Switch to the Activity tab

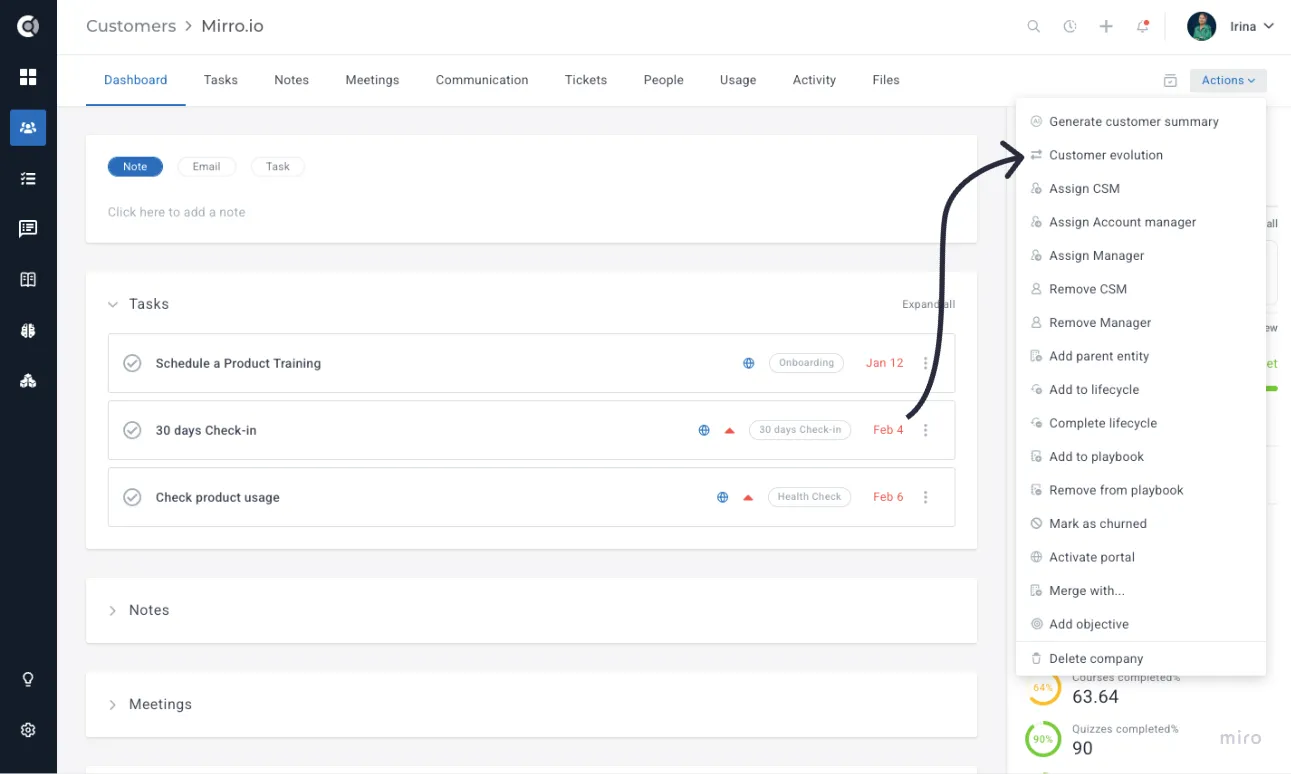814,80
